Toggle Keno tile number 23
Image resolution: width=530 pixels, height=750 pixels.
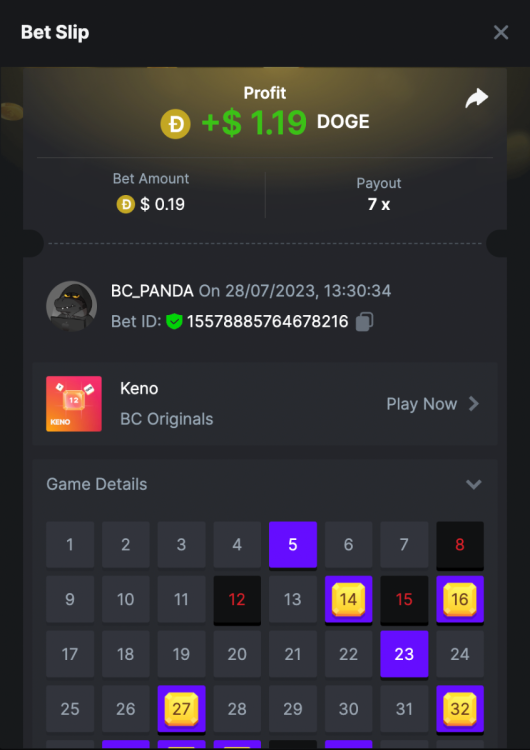(x=404, y=654)
